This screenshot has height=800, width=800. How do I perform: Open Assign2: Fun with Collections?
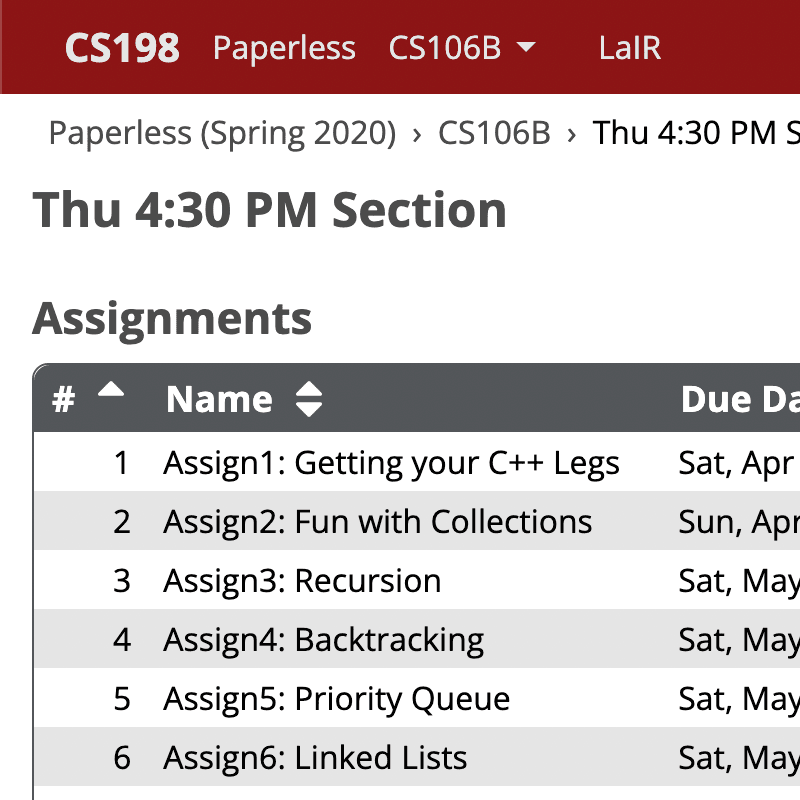pyautogui.click(x=378, y=522)
